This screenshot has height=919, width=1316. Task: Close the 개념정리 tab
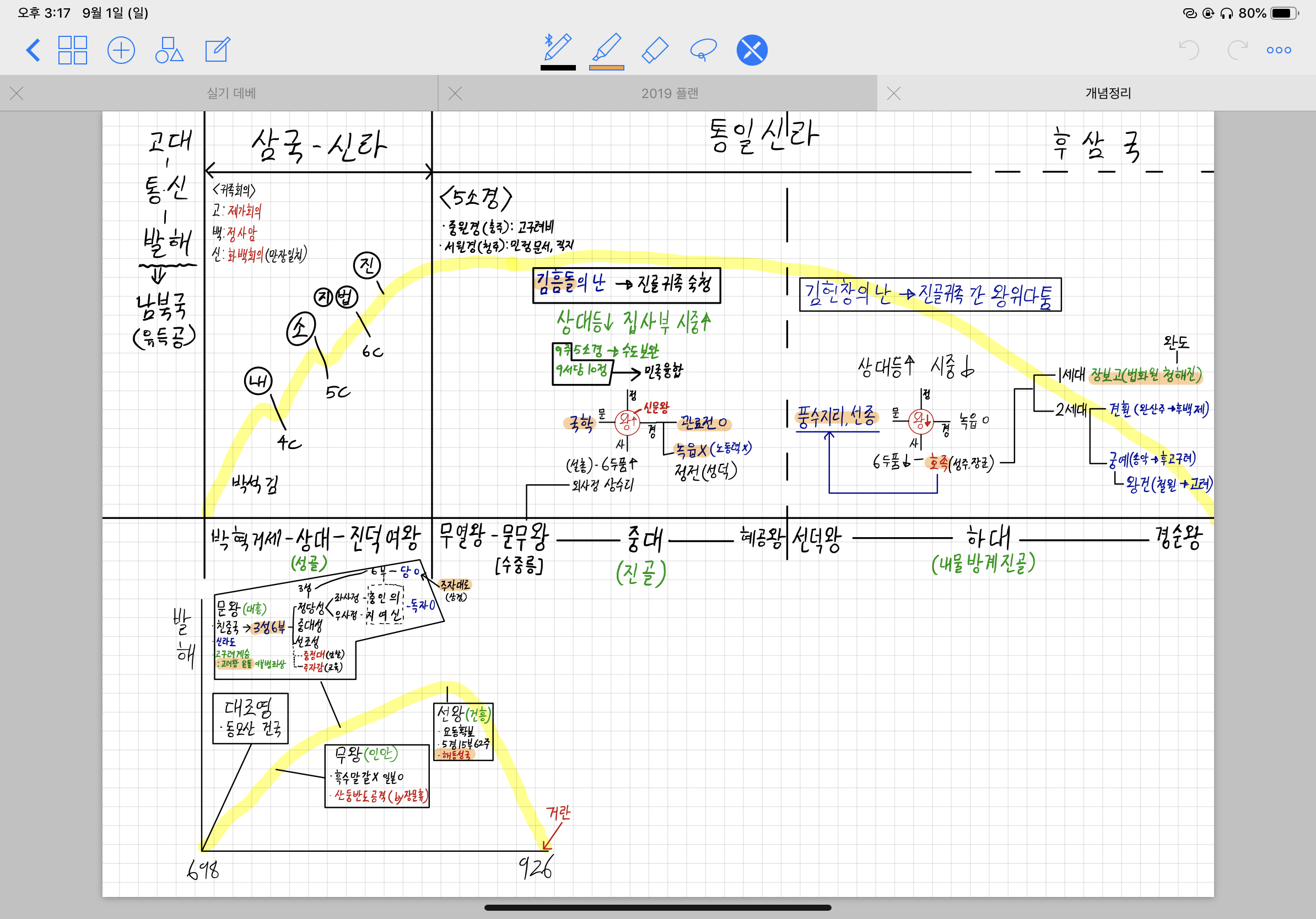[893, 93]
